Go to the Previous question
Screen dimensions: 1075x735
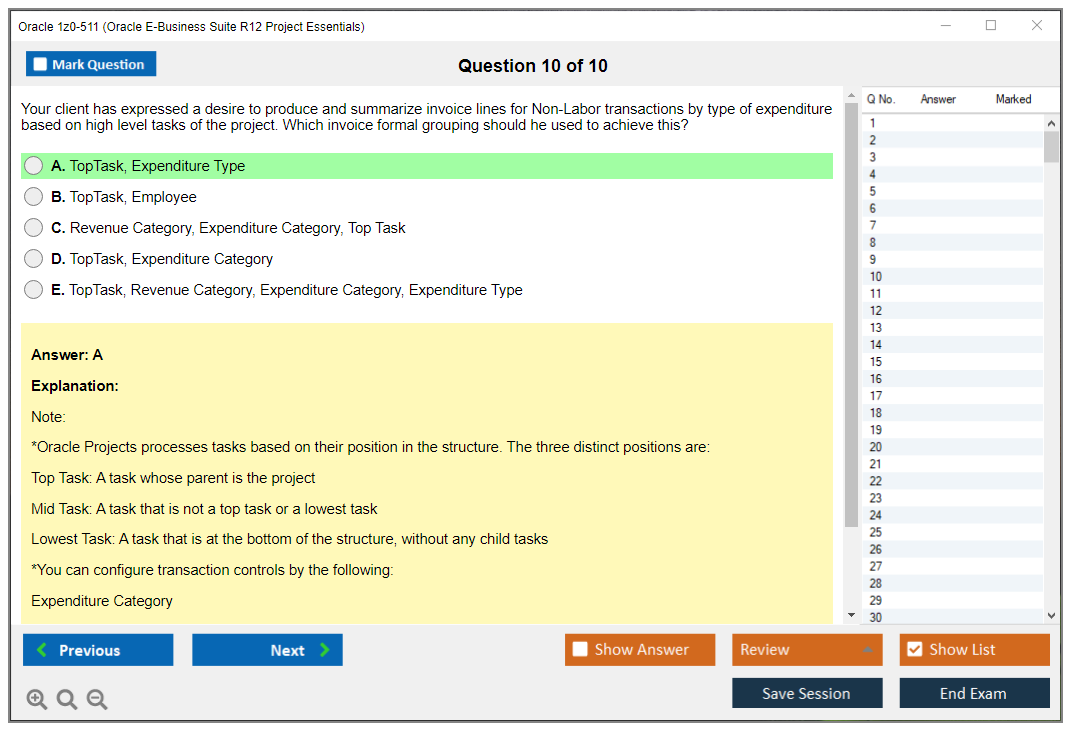98,650
